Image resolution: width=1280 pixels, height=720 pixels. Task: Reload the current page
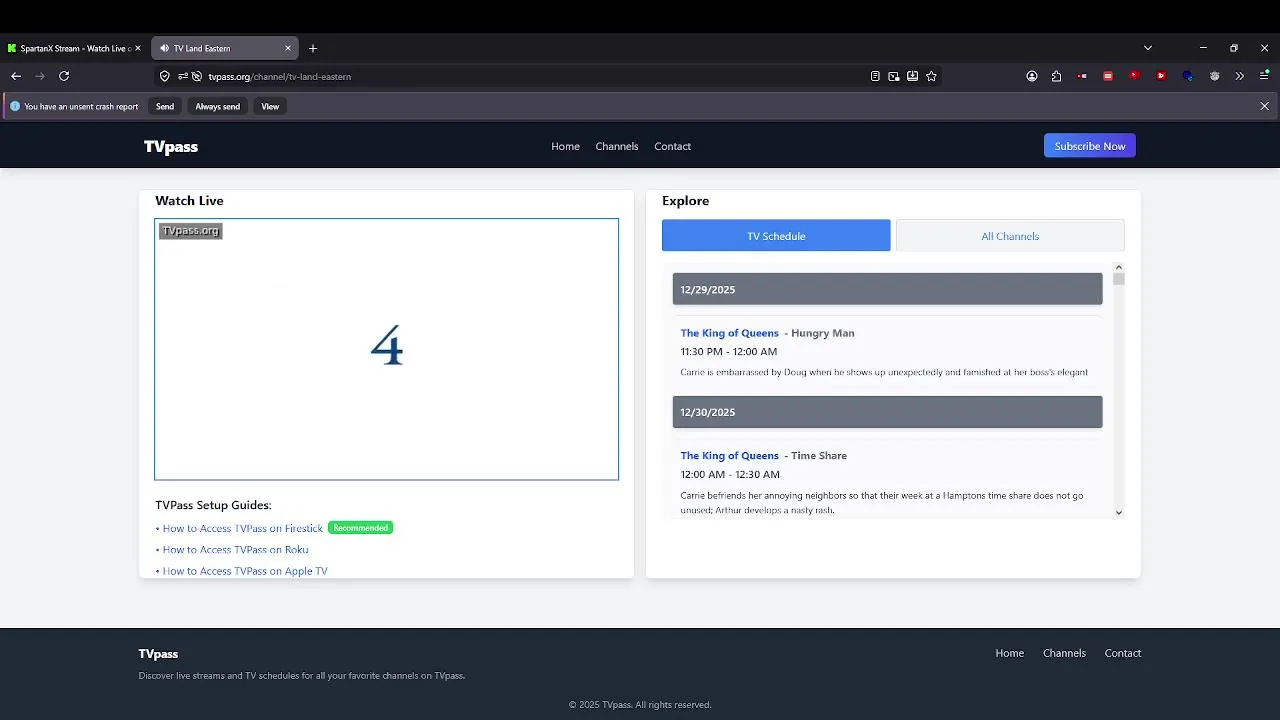(x=64, y=76)
